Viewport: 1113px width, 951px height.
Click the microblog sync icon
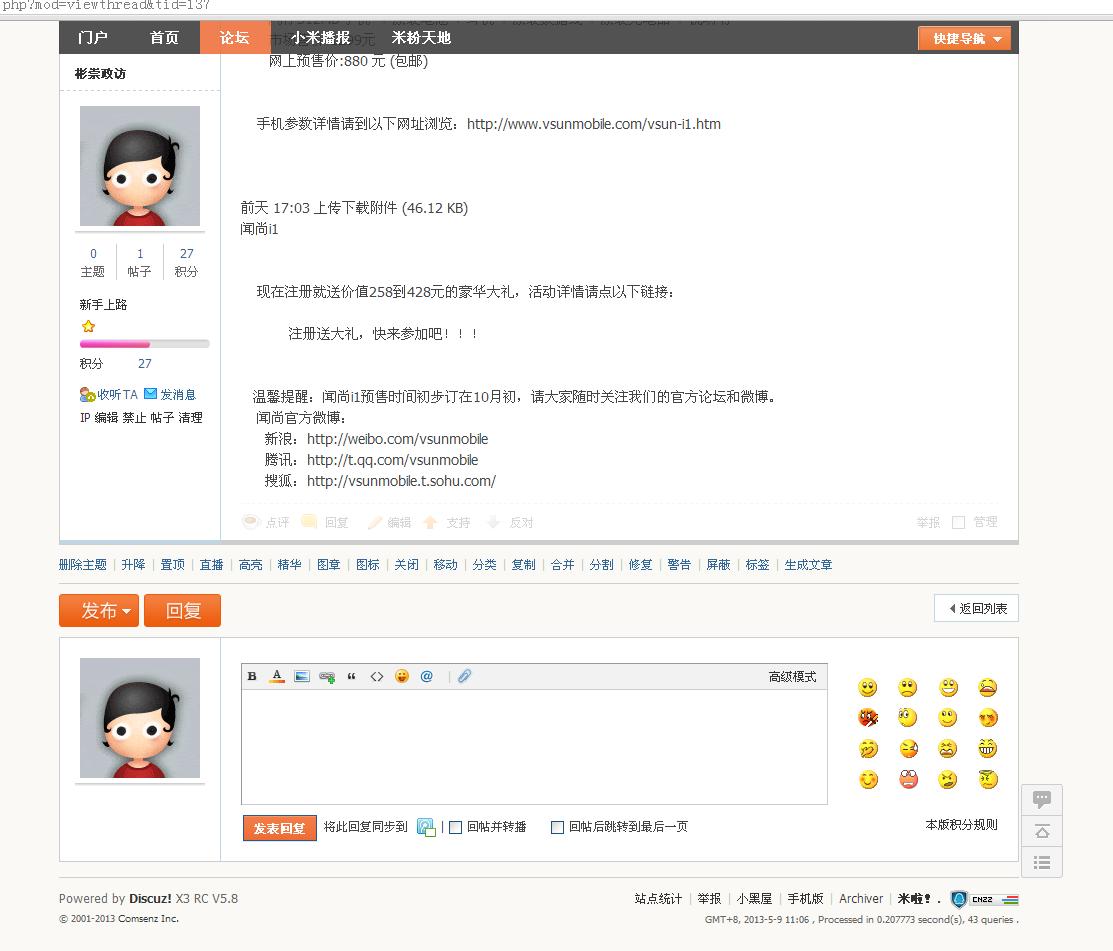click(x=426, y=827)
